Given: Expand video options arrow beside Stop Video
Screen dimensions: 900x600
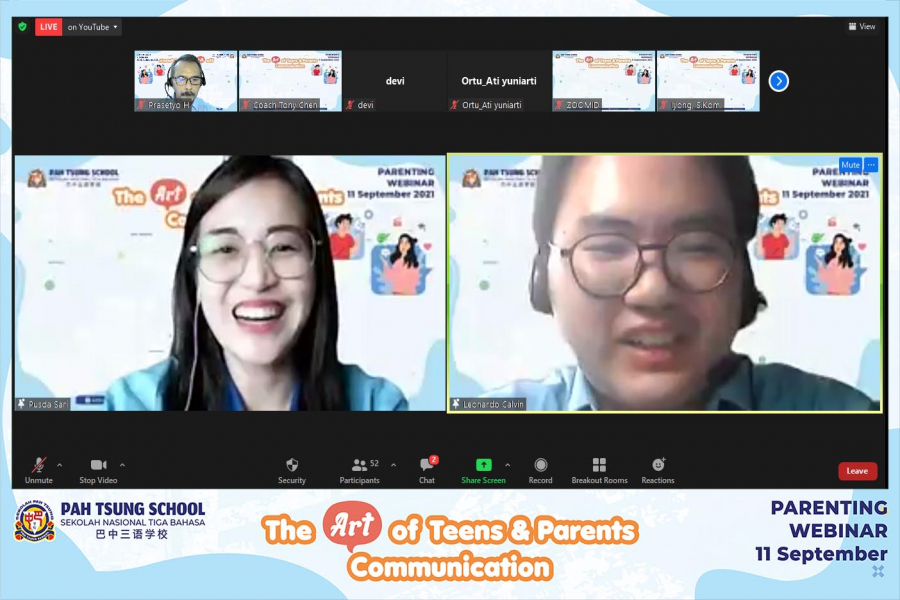Looking at the screenshot, I should click(122, 465).
